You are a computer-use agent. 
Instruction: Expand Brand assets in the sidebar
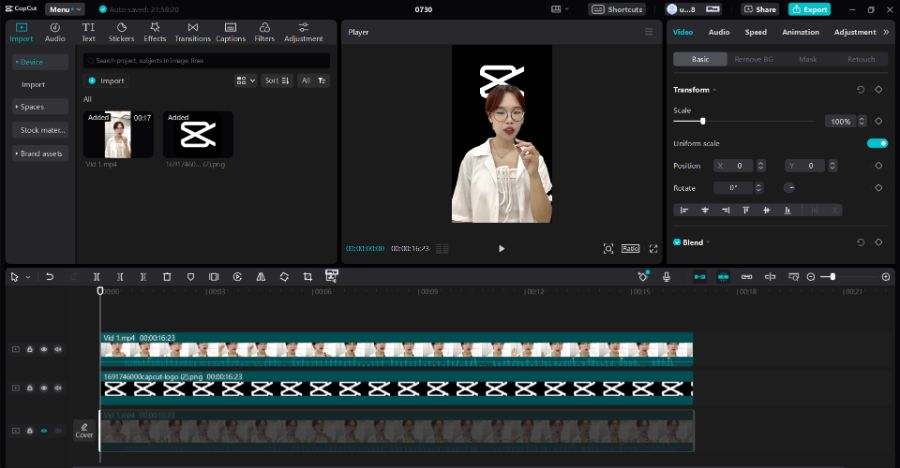point(40,153)
